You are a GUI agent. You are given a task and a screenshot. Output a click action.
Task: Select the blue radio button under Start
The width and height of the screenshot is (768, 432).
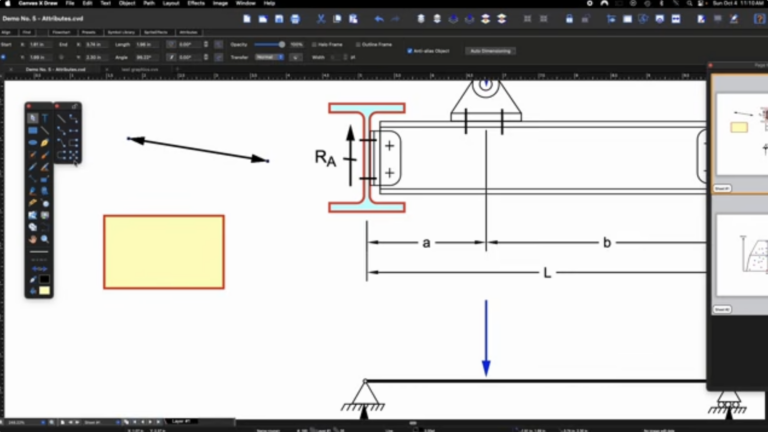click(3, 57)
